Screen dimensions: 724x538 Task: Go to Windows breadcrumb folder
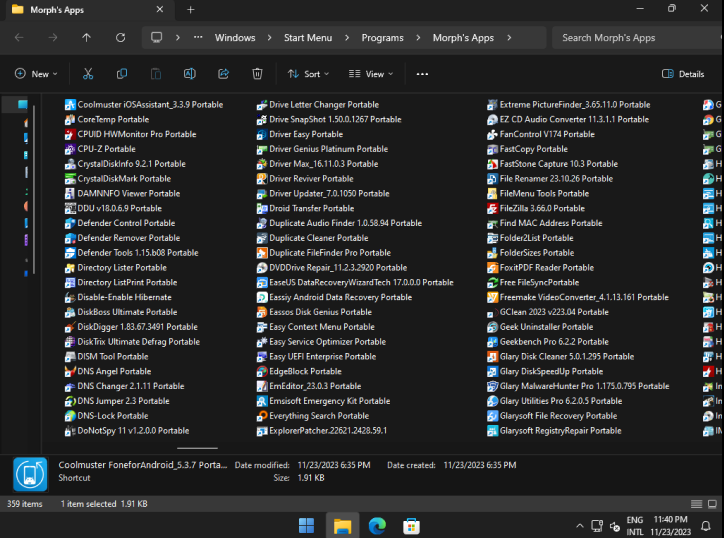(235, 37)
